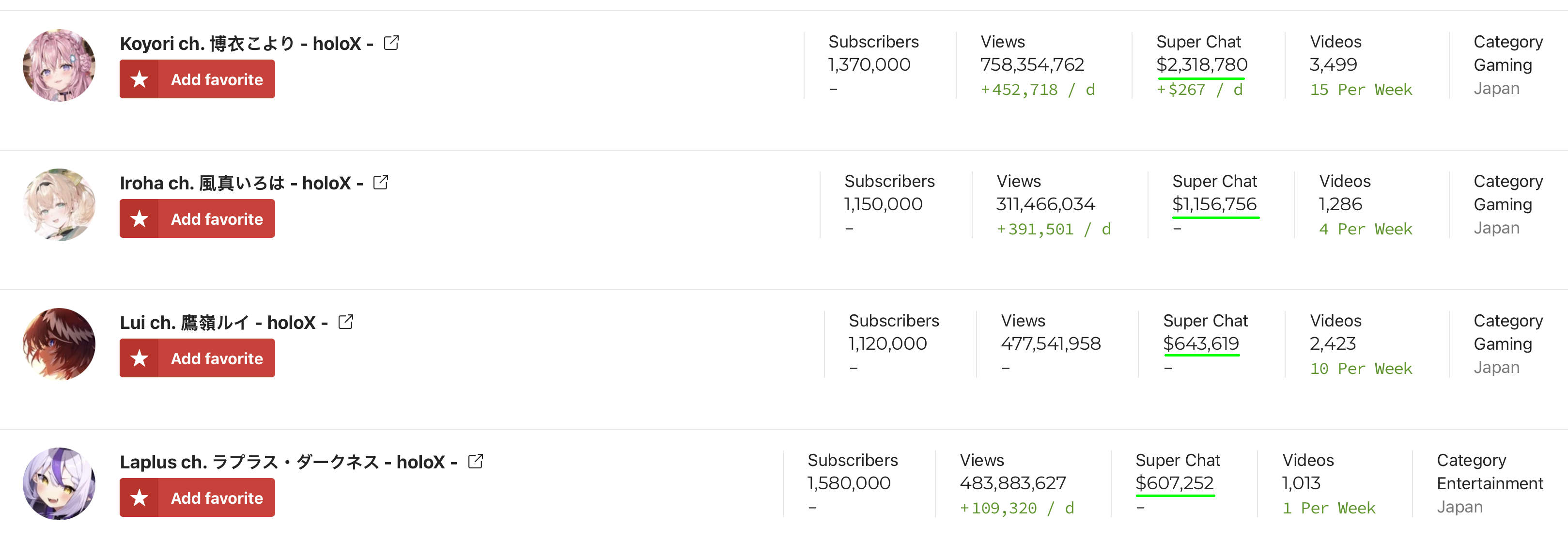Select Laplus's purple-haired avatar thumbnail
The width and height of the screenshot is (1568, 558).
point(59,483)
